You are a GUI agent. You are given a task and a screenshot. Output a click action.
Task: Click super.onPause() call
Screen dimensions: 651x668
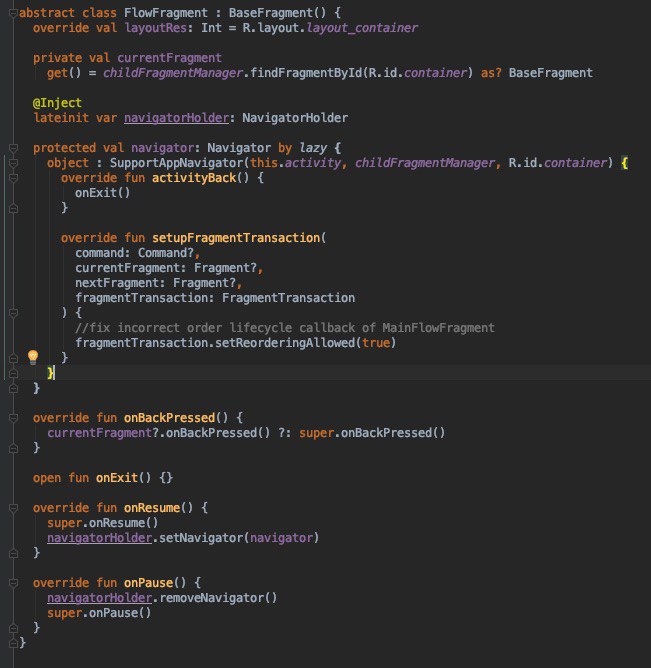pyautogui.click(x=99, y=613)
